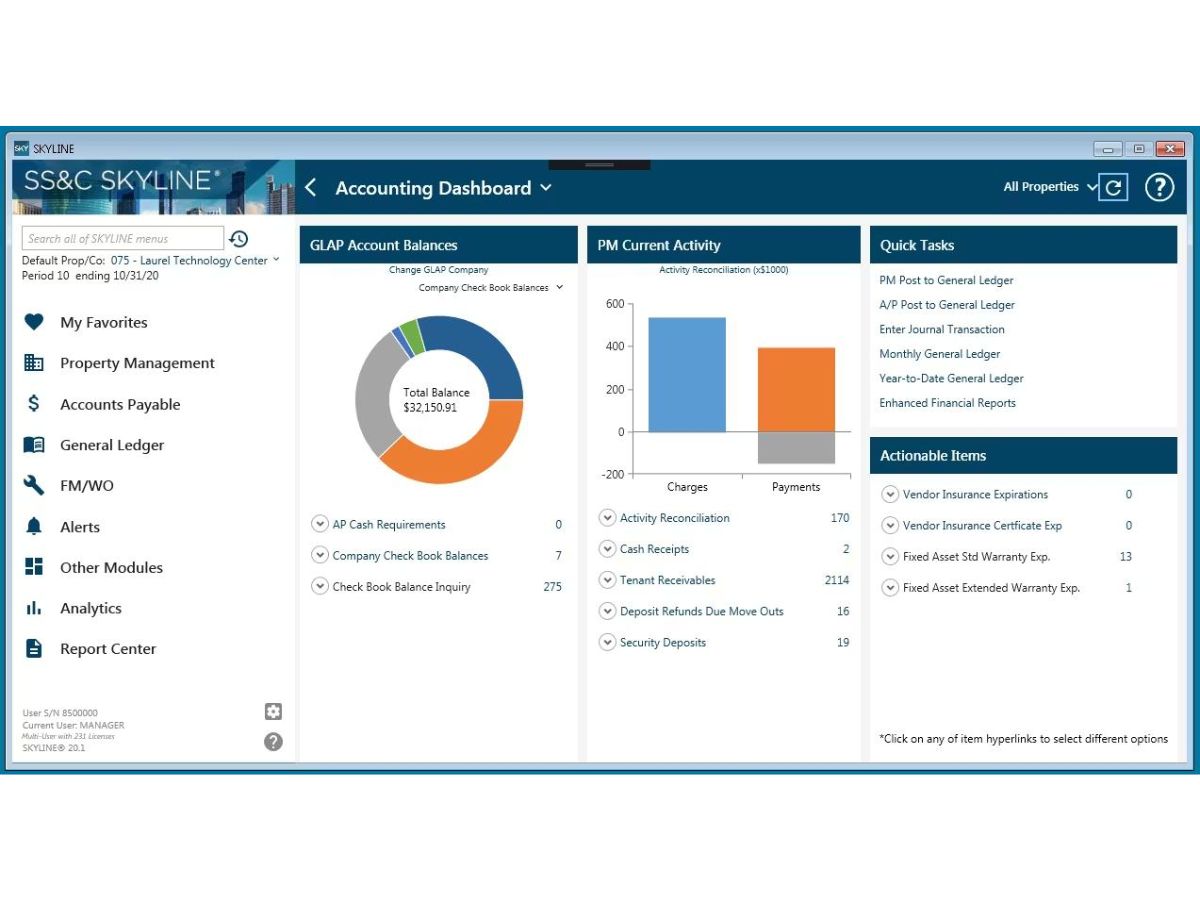Screen dimensions: 1200x900
Task: Click the orange Payments bar
Action: [x=796, y=390]
